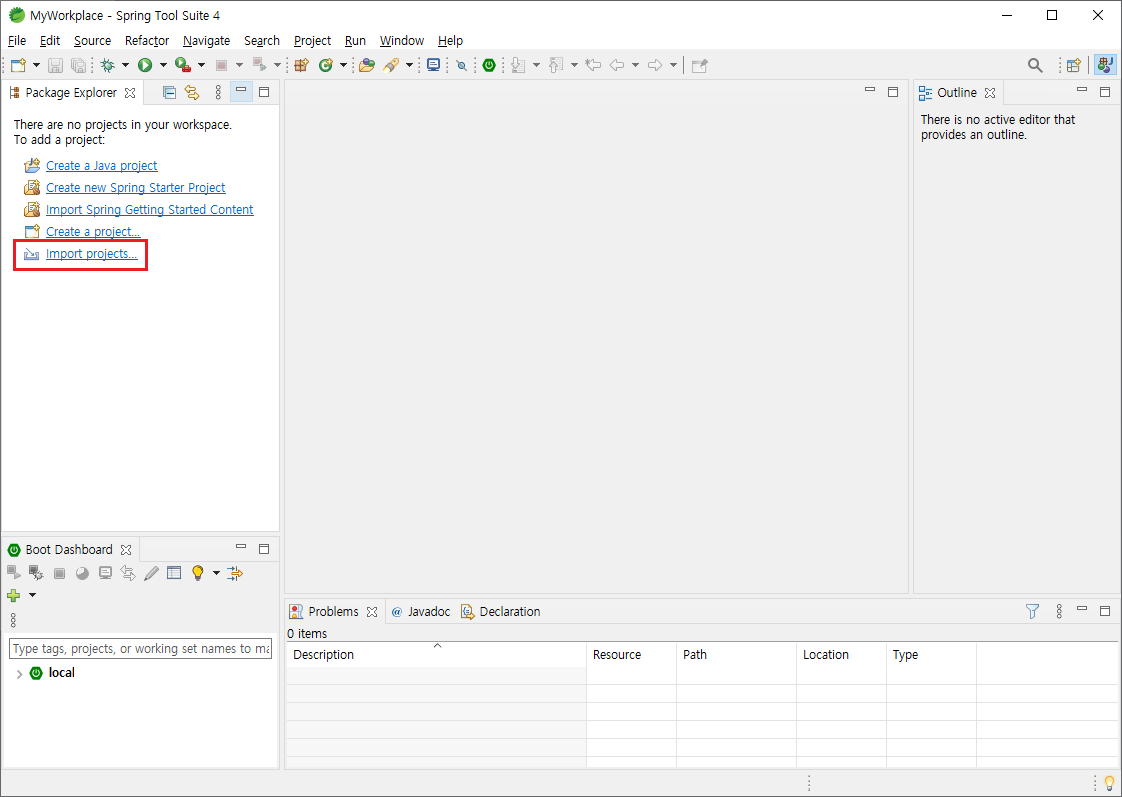Screen dimensions: 1122x797
Task: Sort by the Resource column header
Action: (x=631, y=655)
